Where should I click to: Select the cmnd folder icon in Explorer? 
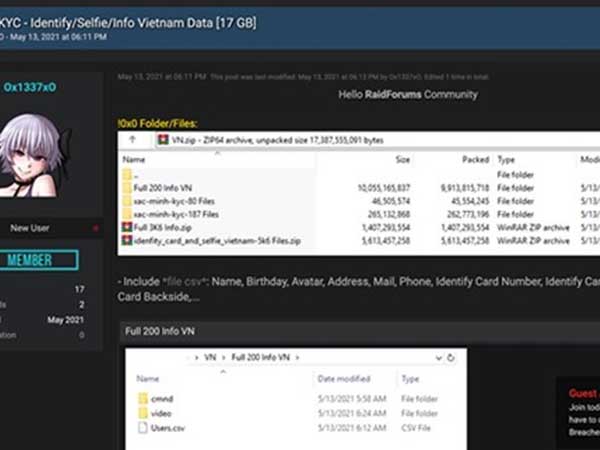pyautogui.click(x=143, y=399)
